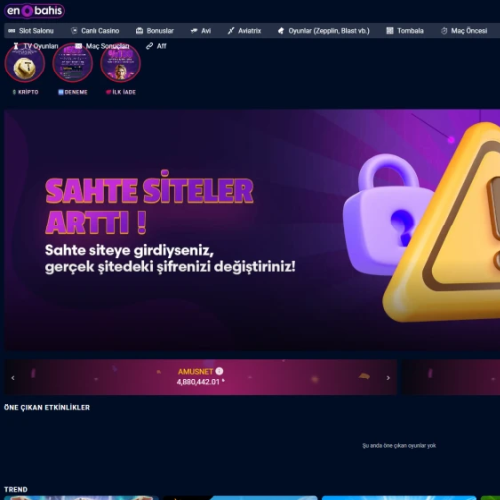The width and height of the screenshot is (500, 500).
Task: Show the next jackpot with right arrow
Action: pyautogui.click(x=388, y=378)
